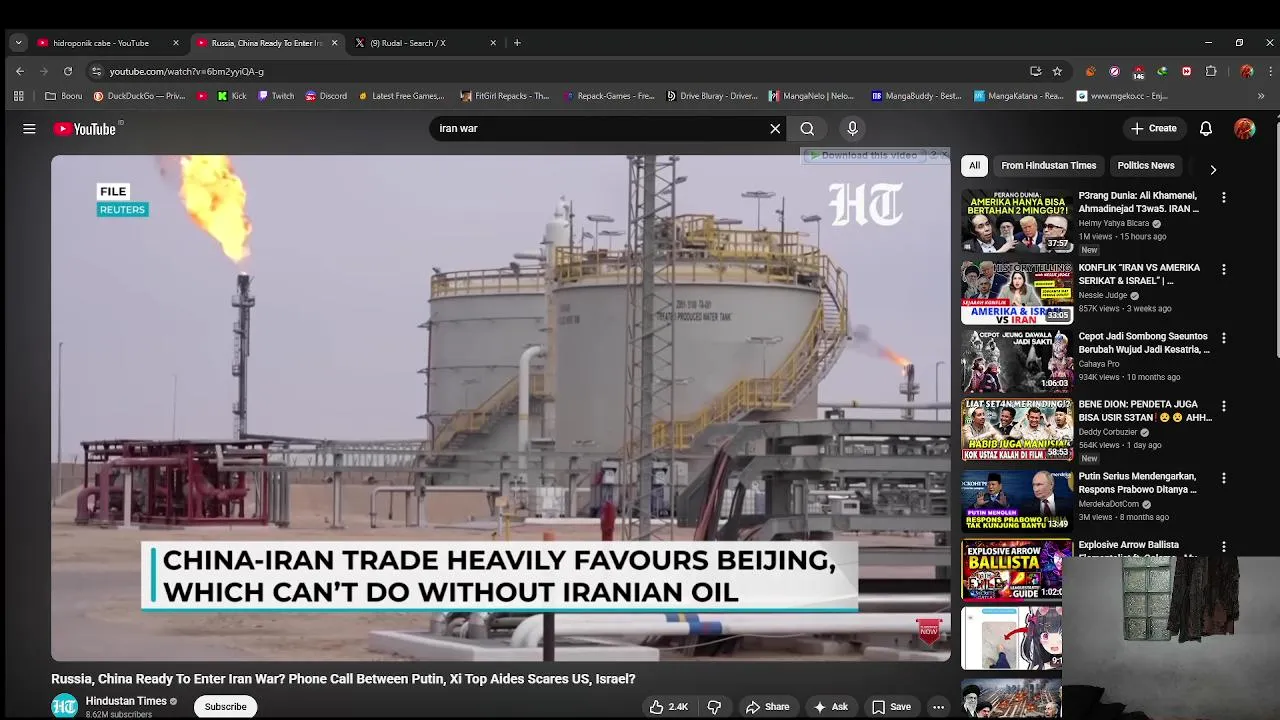
Task: Open the 'Discord' bookmark
Action: click(x=326, y=96)
